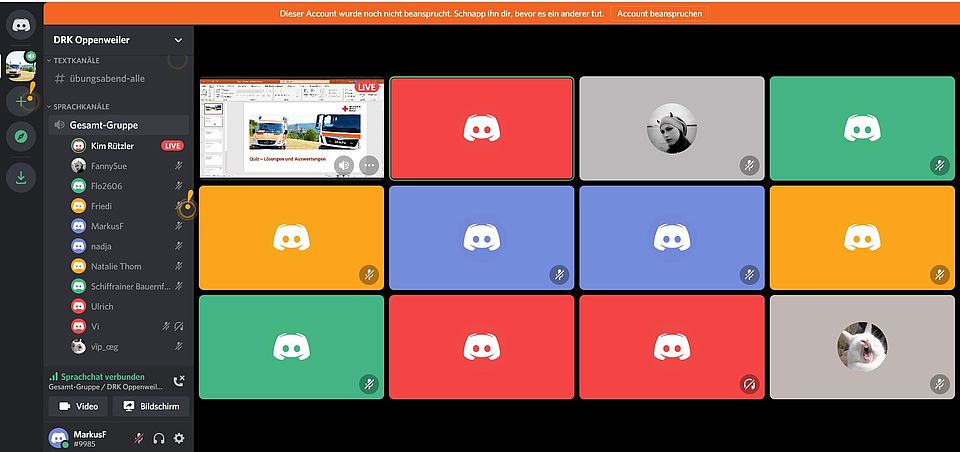Viewport: 960px width, 452px height.
Task: Click the download apps icon
Action: point(21,178)
